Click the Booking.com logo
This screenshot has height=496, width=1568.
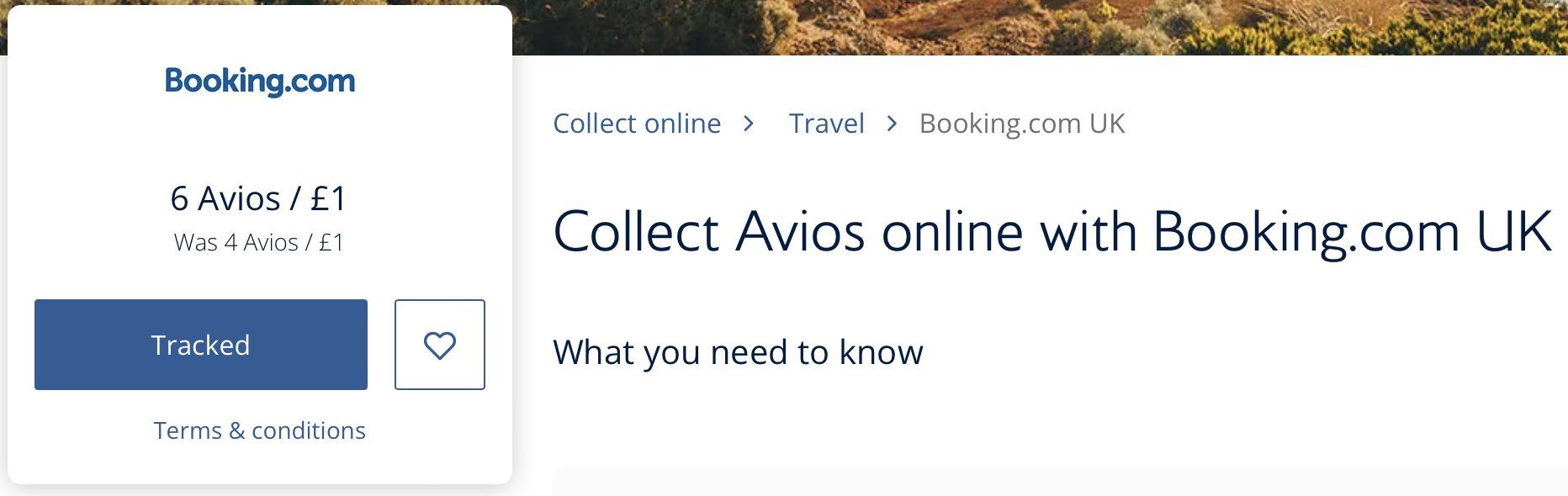tap(260, 82)
